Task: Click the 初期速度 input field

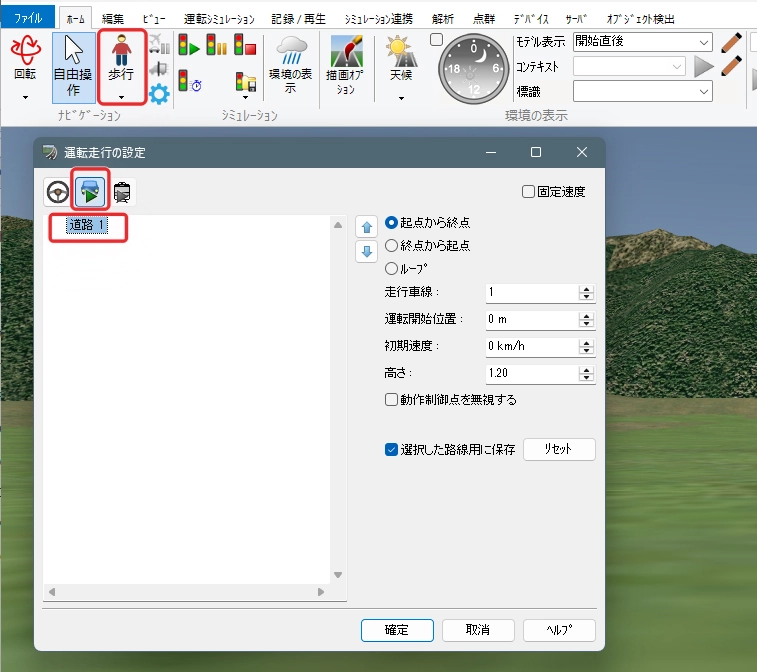Action: 531,346
